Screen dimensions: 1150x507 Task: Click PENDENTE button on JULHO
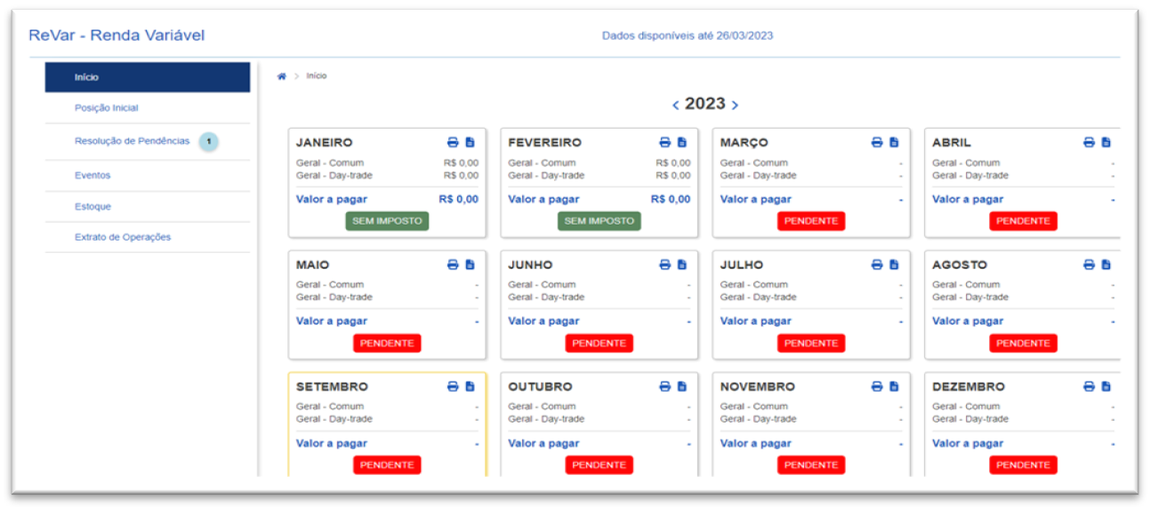pyautogui.click(x=811, y=343)
